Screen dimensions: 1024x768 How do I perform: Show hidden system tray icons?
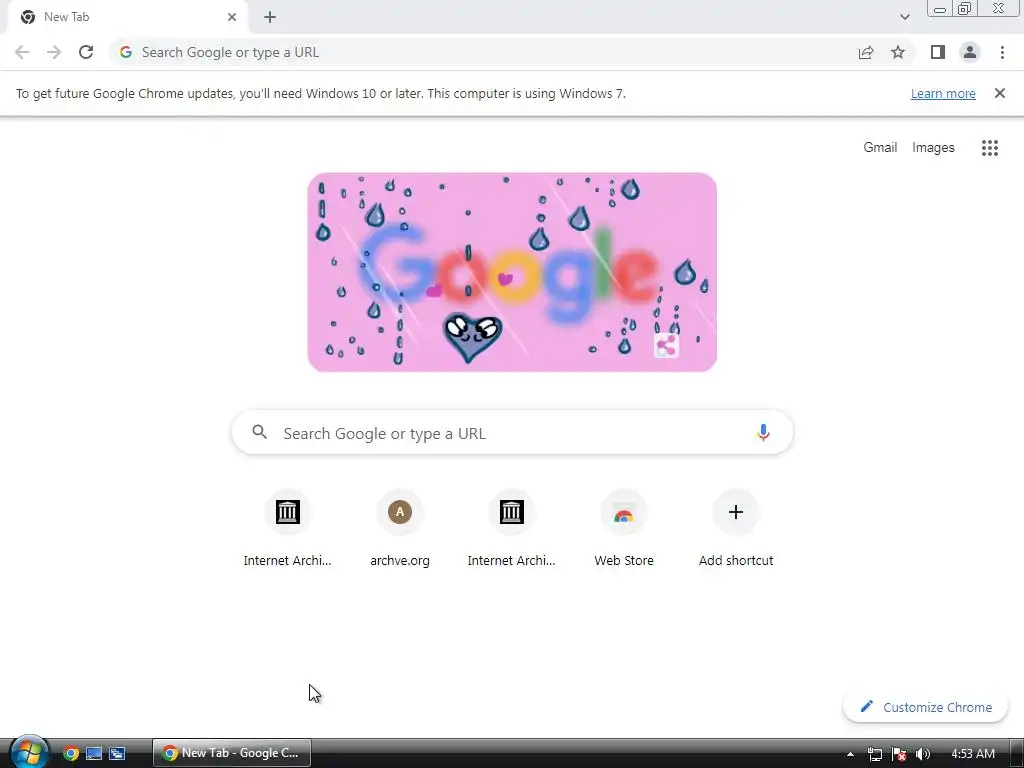coord(850,754)
